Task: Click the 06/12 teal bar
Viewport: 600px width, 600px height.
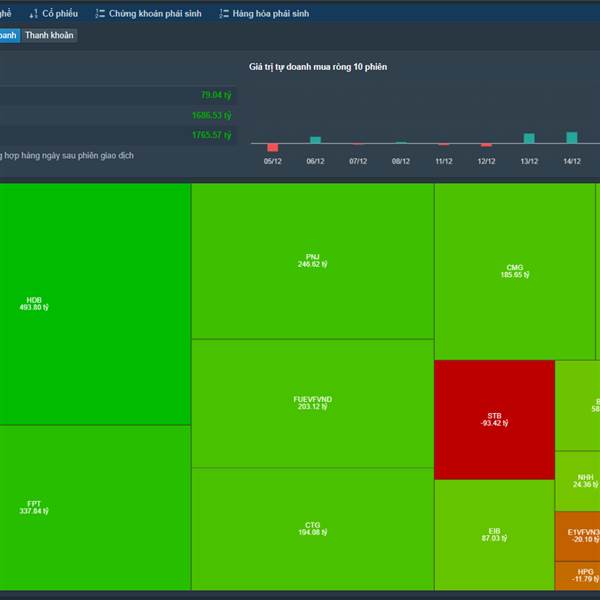Action: (315, 140)
